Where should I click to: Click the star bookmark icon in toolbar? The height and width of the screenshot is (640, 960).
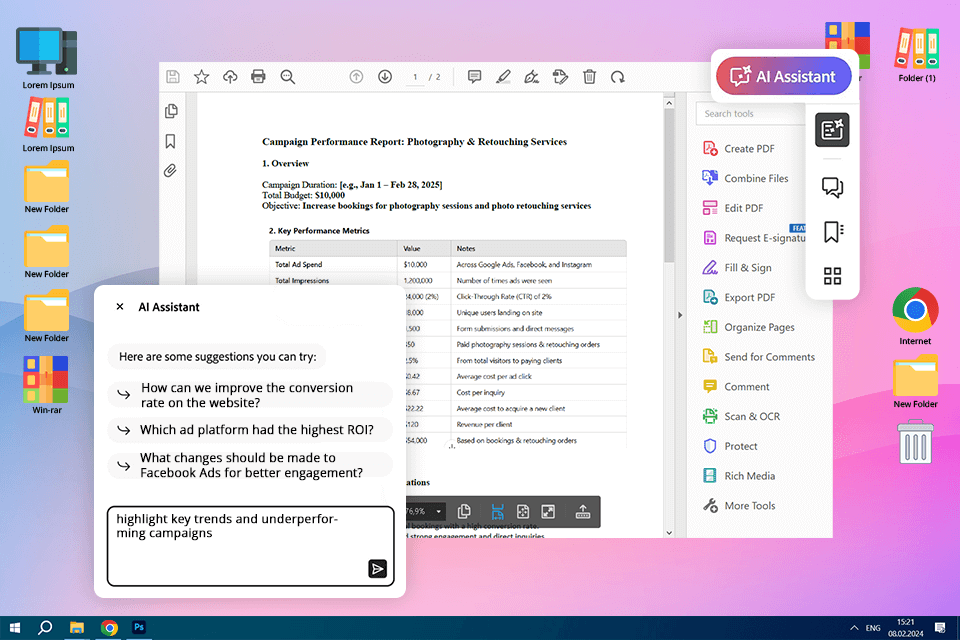click(201, 77)
